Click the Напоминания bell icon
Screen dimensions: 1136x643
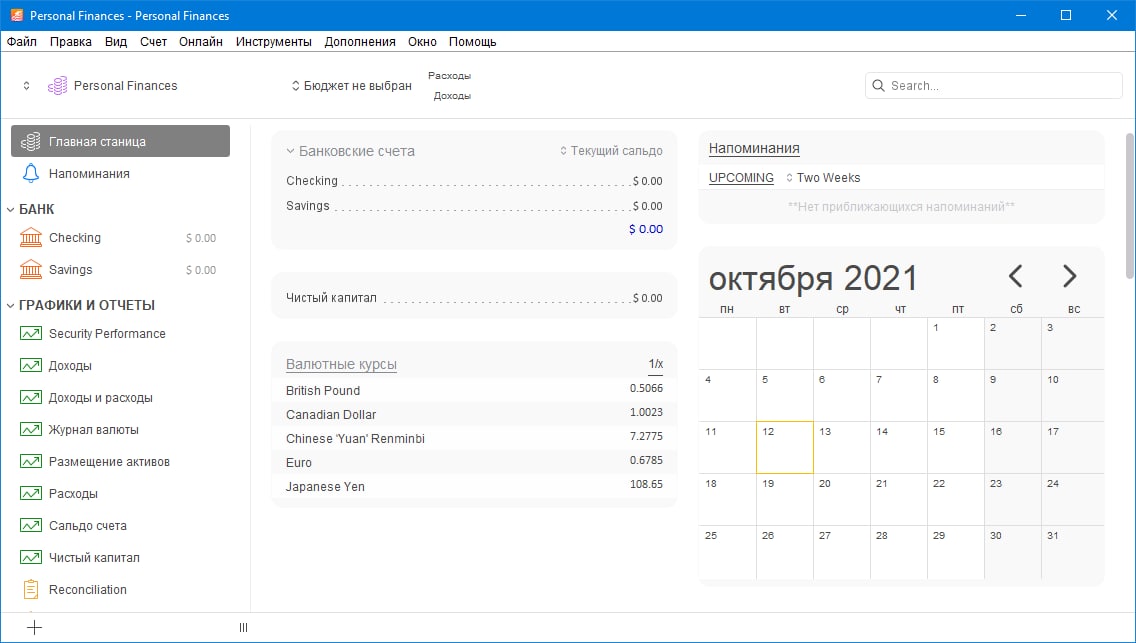(30, 173)
